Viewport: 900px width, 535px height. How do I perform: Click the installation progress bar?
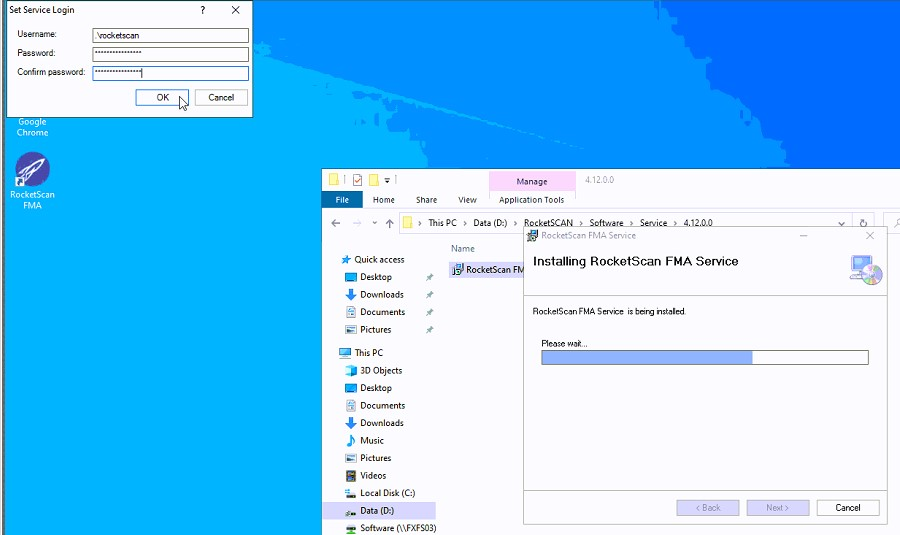tap(705, 358)
